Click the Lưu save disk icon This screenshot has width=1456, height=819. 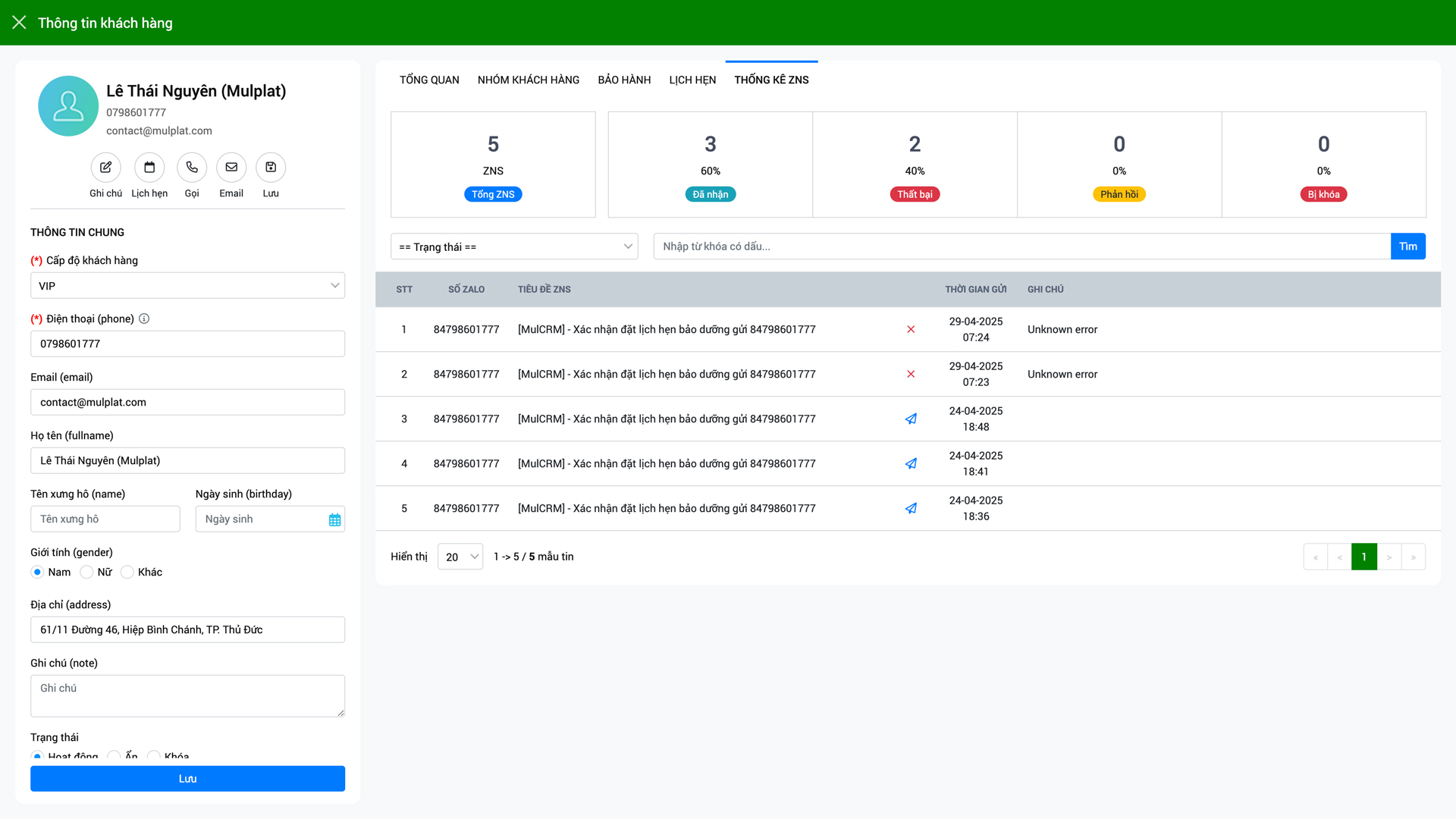tap(271, 168)
